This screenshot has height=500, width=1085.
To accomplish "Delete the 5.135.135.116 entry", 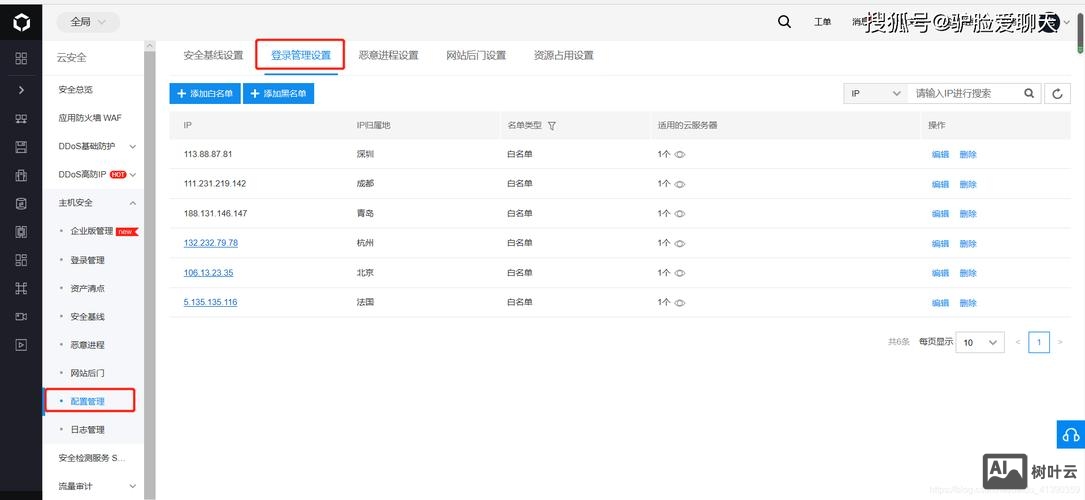I will pos(967,303).
